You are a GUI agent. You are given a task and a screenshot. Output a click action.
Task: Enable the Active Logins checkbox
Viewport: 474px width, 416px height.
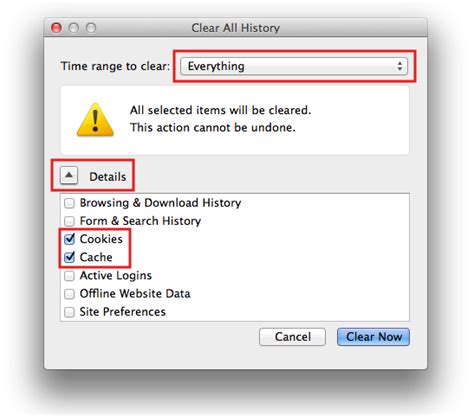pyautogui.click(x=69, y=276)
